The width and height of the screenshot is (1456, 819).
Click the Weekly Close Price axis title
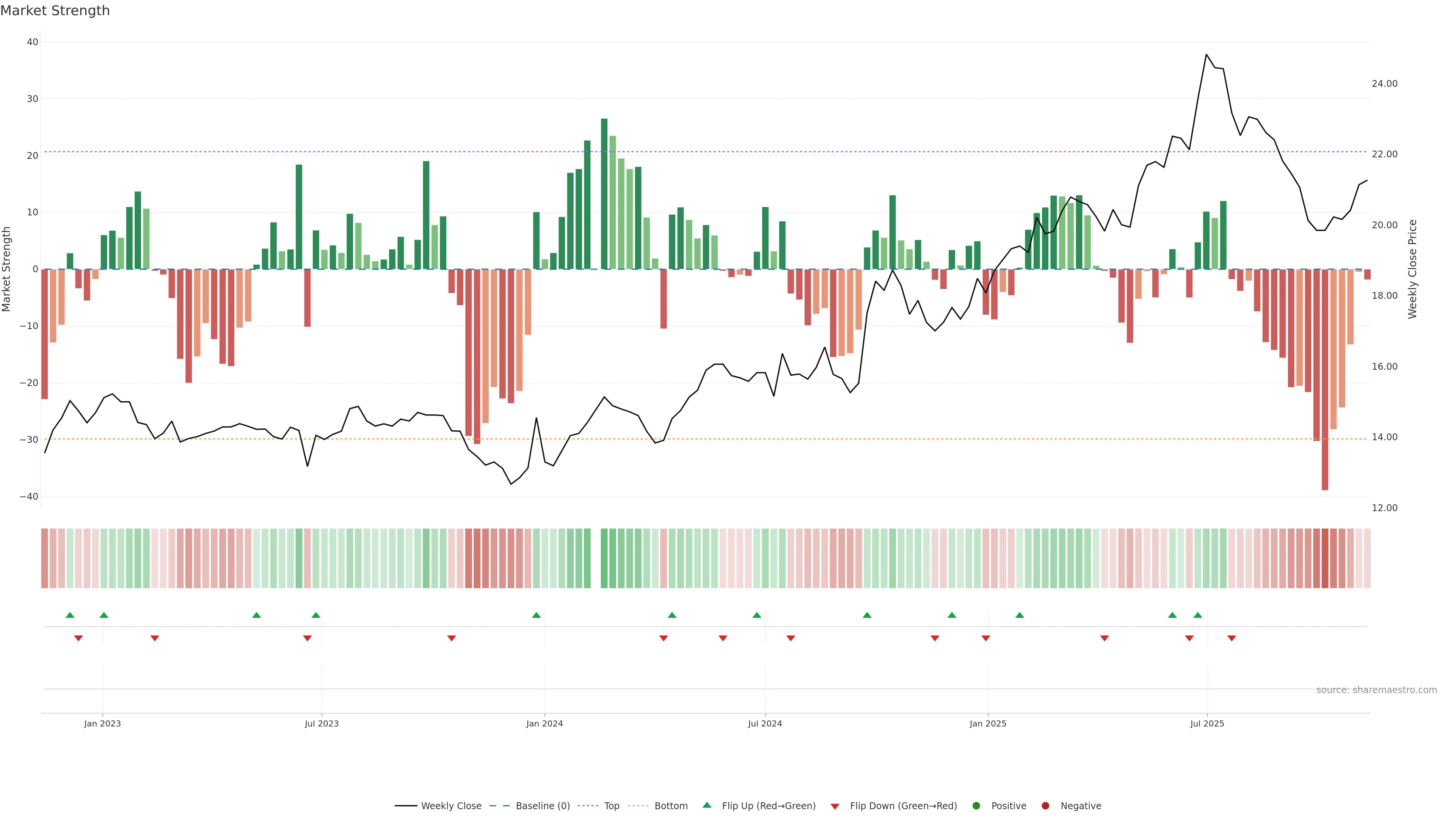[1412, 269]
